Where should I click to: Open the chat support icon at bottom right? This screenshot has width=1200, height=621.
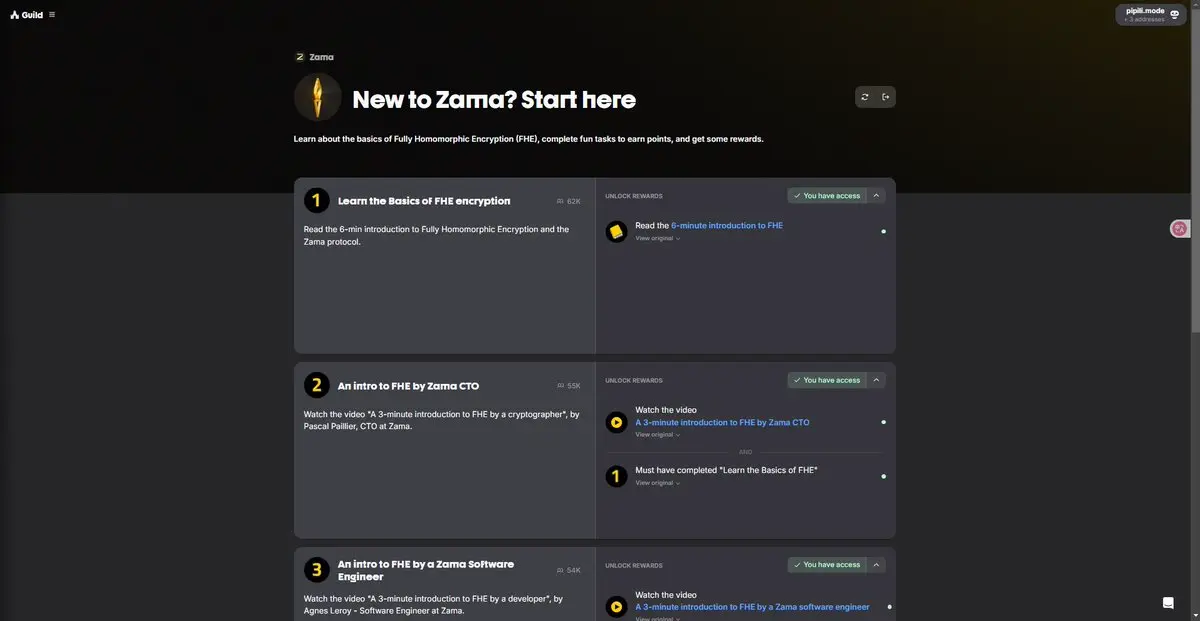1168,603
